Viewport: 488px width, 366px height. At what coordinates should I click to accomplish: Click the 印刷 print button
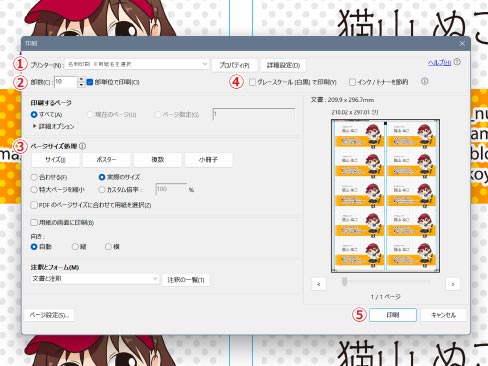(x=393, y=315)
